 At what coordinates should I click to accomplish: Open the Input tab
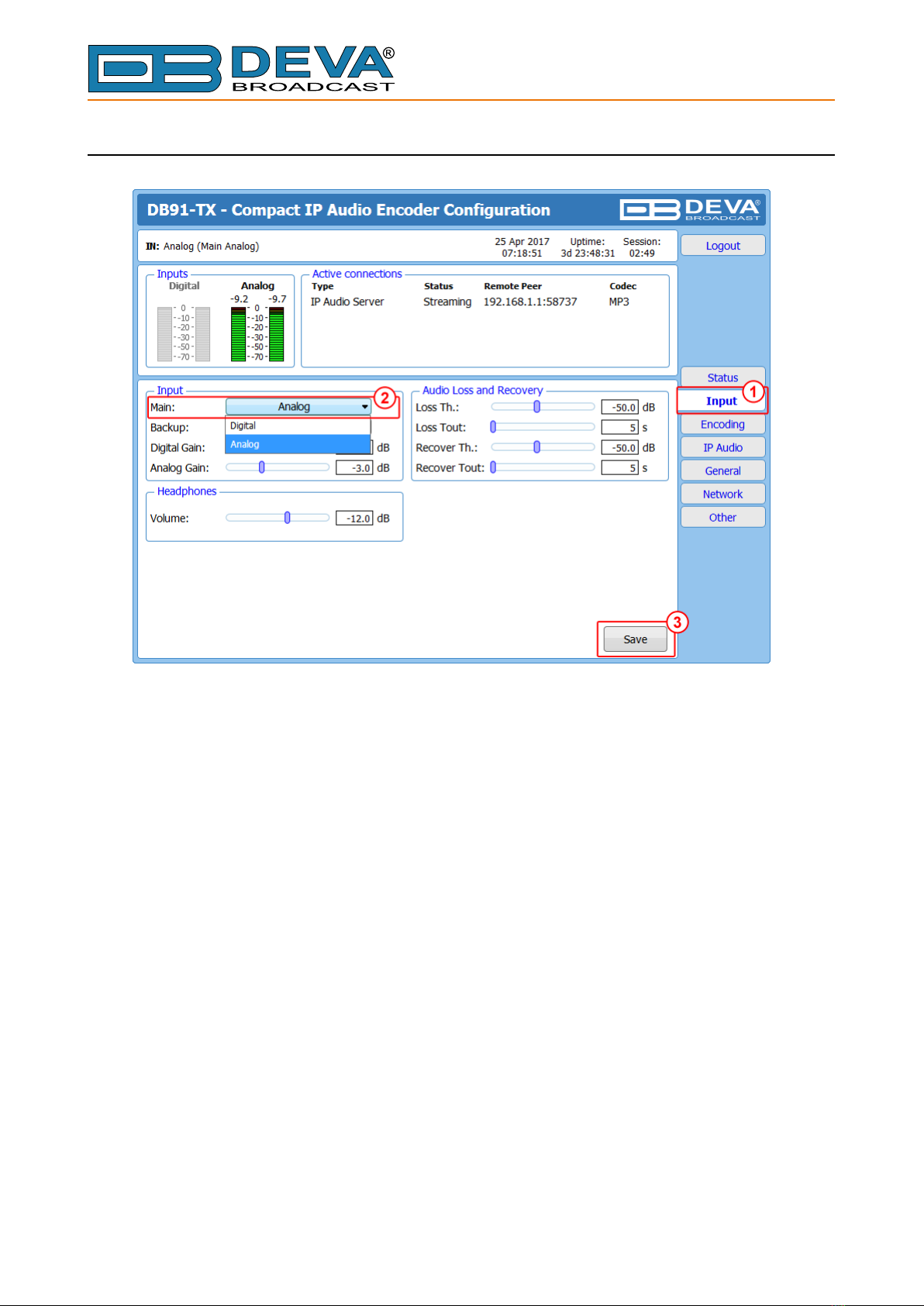[721, 401]
